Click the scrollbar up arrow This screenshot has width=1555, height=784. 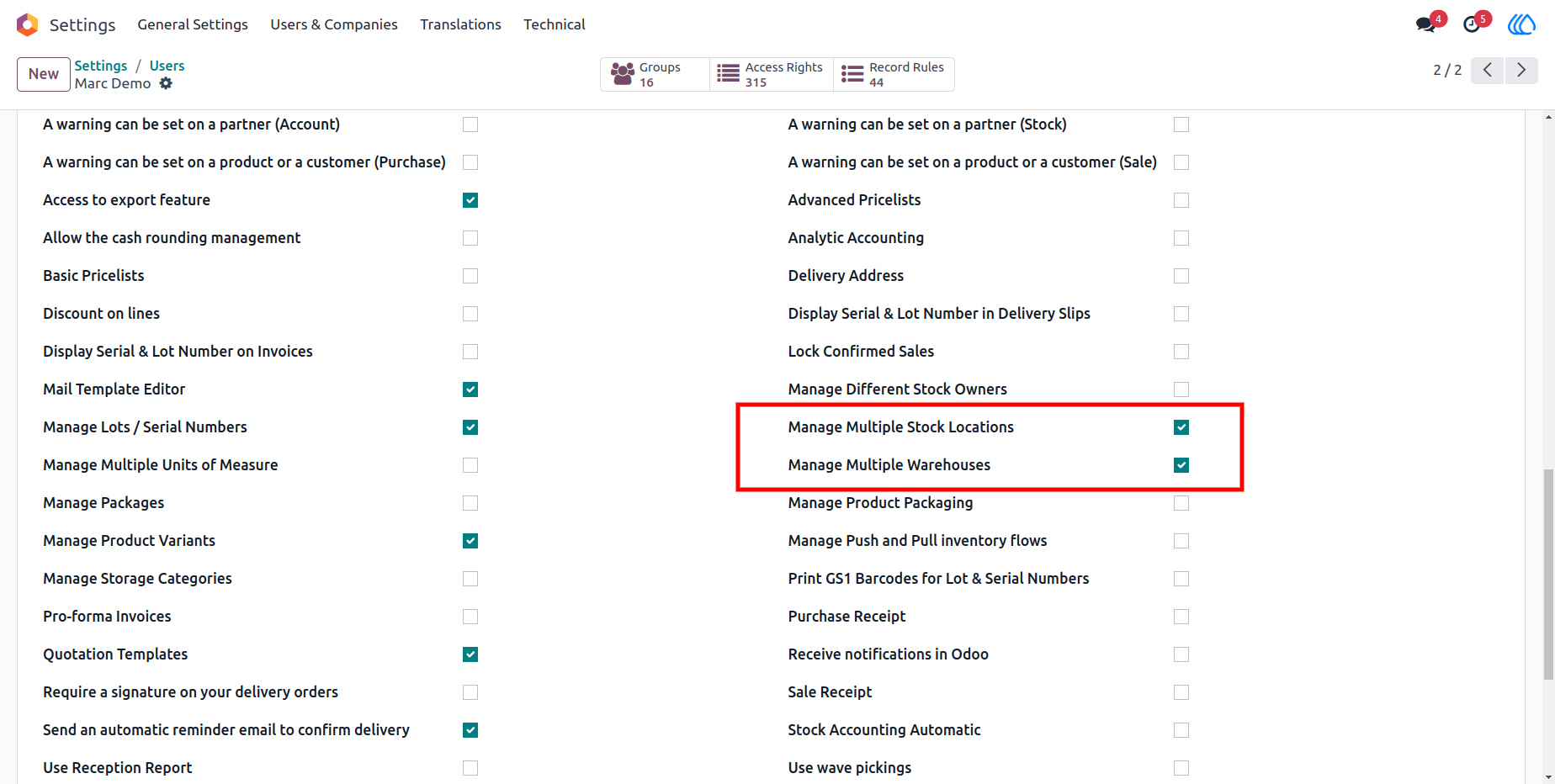1548,117
